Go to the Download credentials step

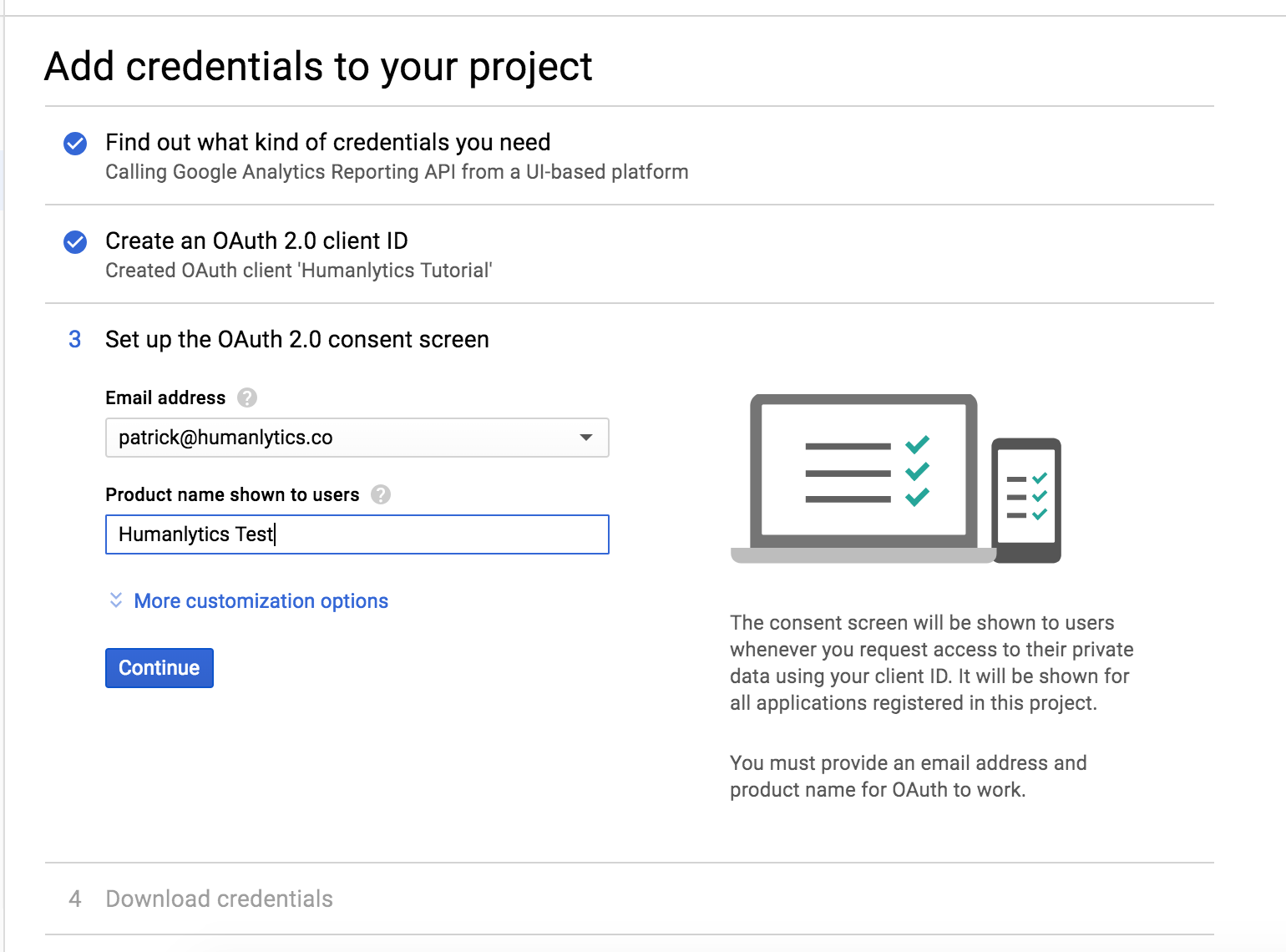(219, 899)
